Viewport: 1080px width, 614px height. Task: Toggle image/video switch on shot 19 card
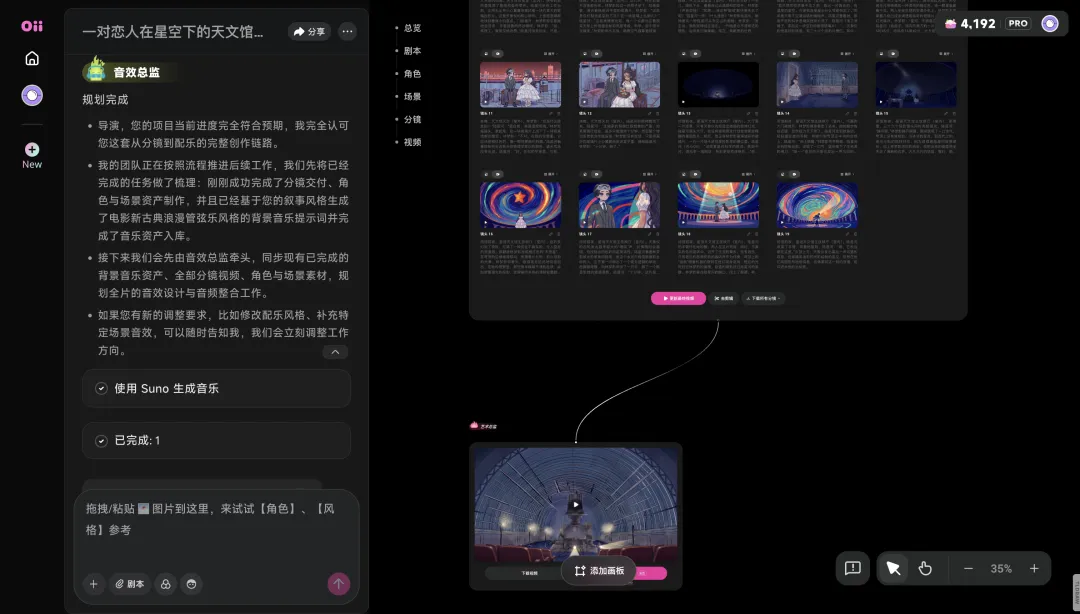pyautogui.click(x=789, y=174)
